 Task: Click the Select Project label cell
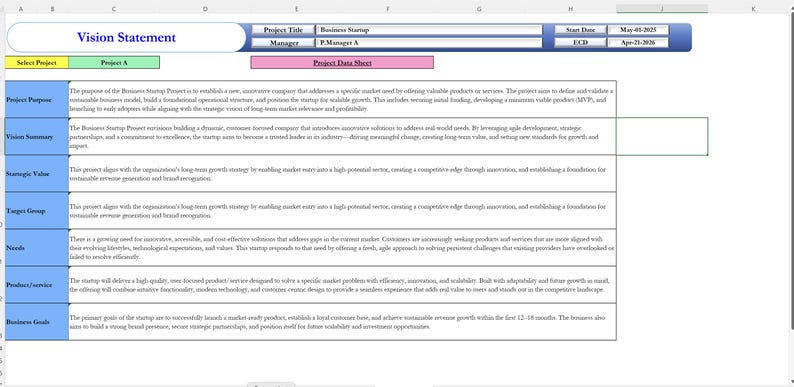[36, 63]
